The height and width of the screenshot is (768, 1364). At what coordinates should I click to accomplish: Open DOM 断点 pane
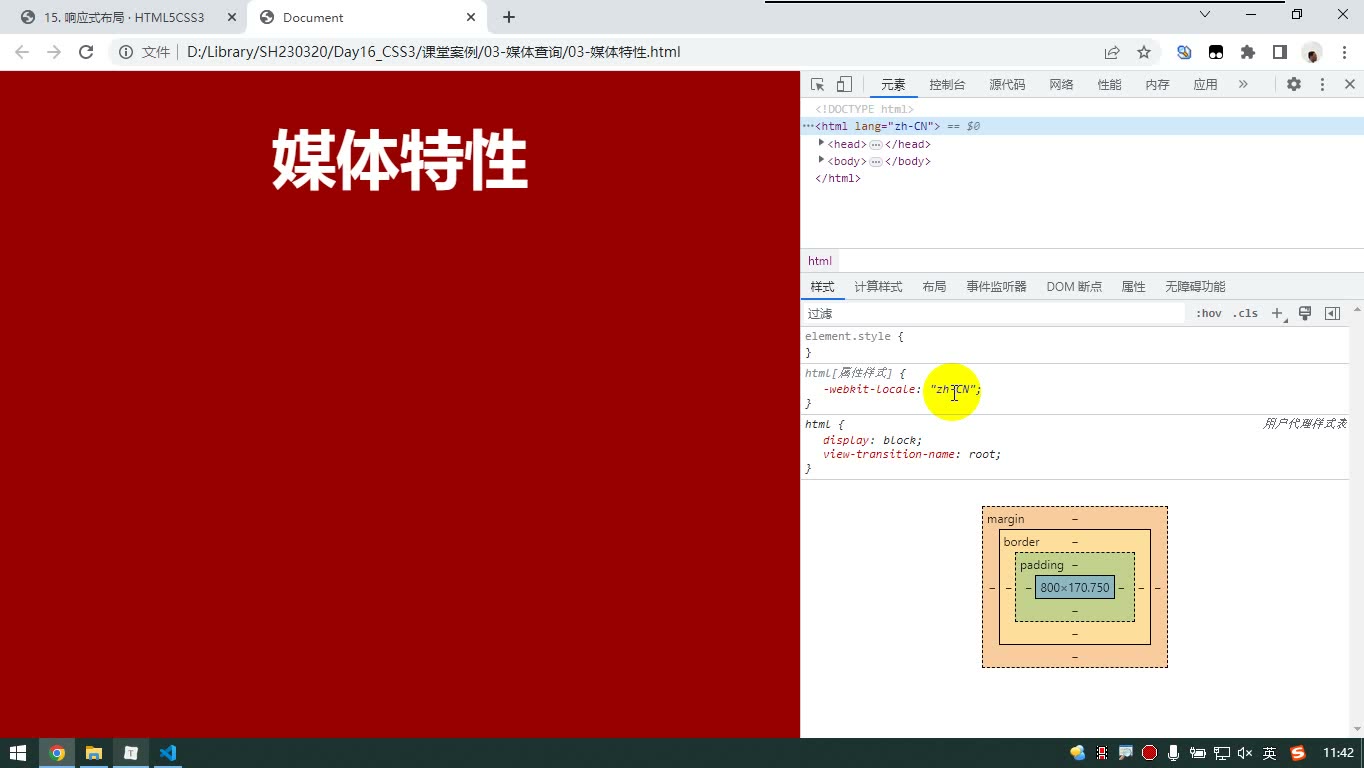tap(1074, 287)
